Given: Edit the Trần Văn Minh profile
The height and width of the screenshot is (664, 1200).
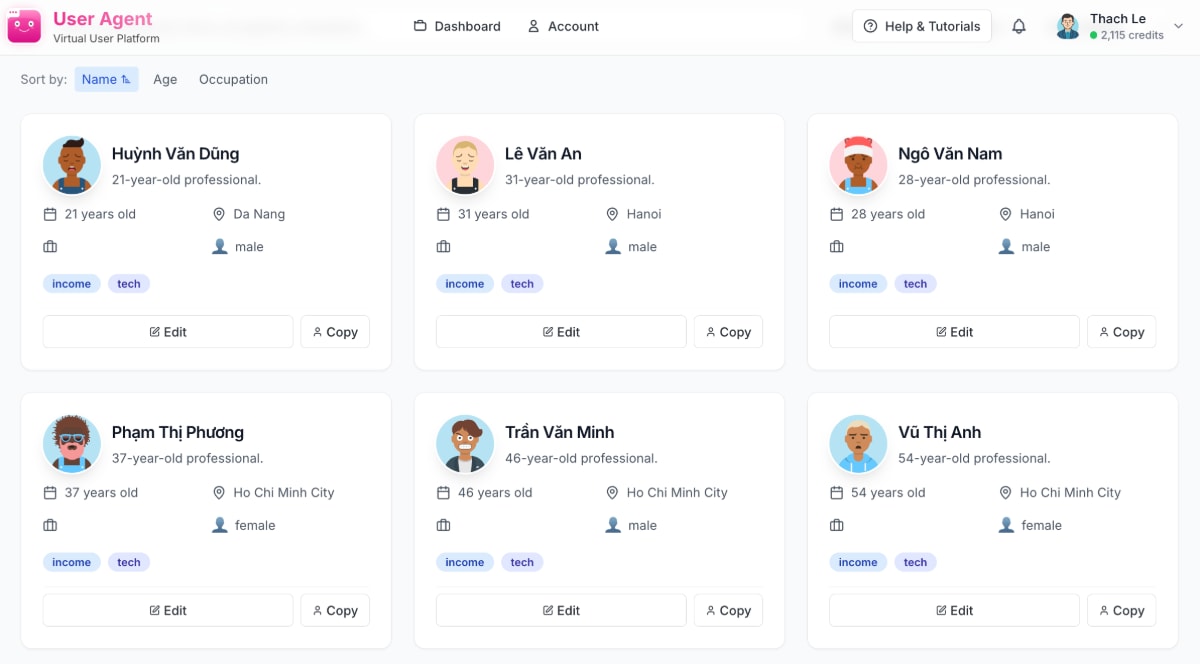Looking at the screenshot, I should [560, 610].
